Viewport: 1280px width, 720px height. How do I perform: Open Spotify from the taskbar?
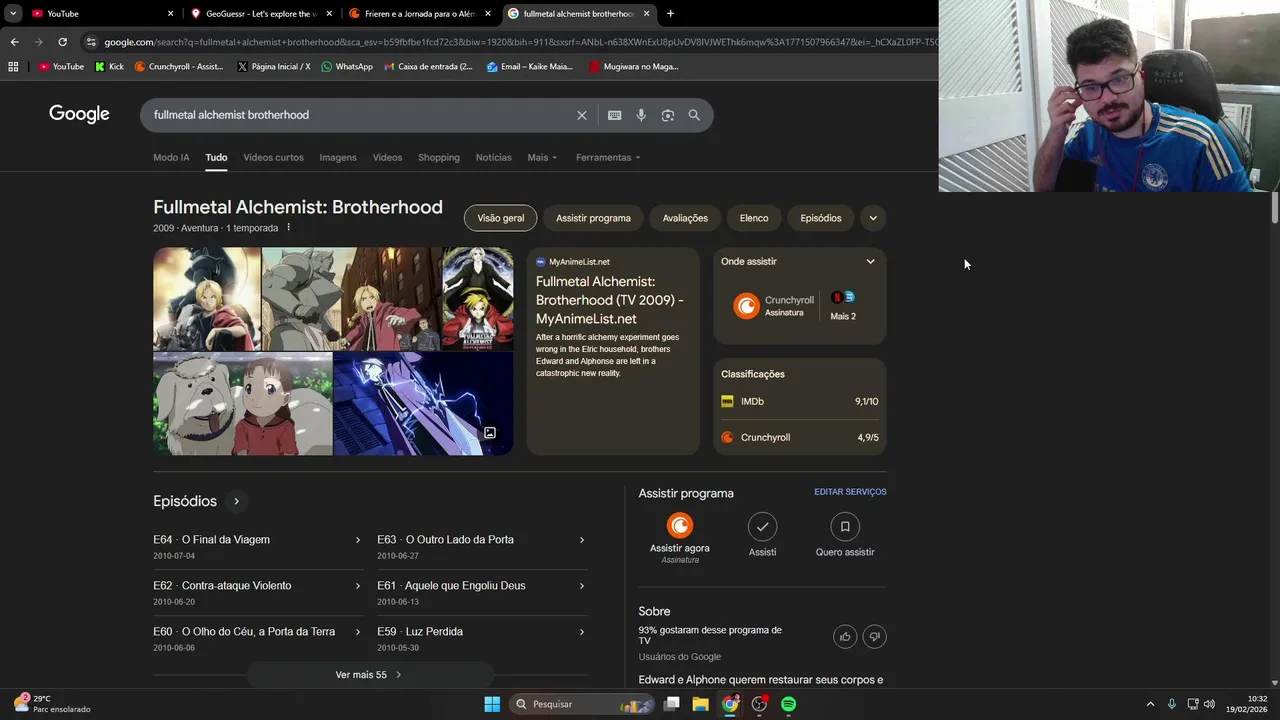click(788, 704)
